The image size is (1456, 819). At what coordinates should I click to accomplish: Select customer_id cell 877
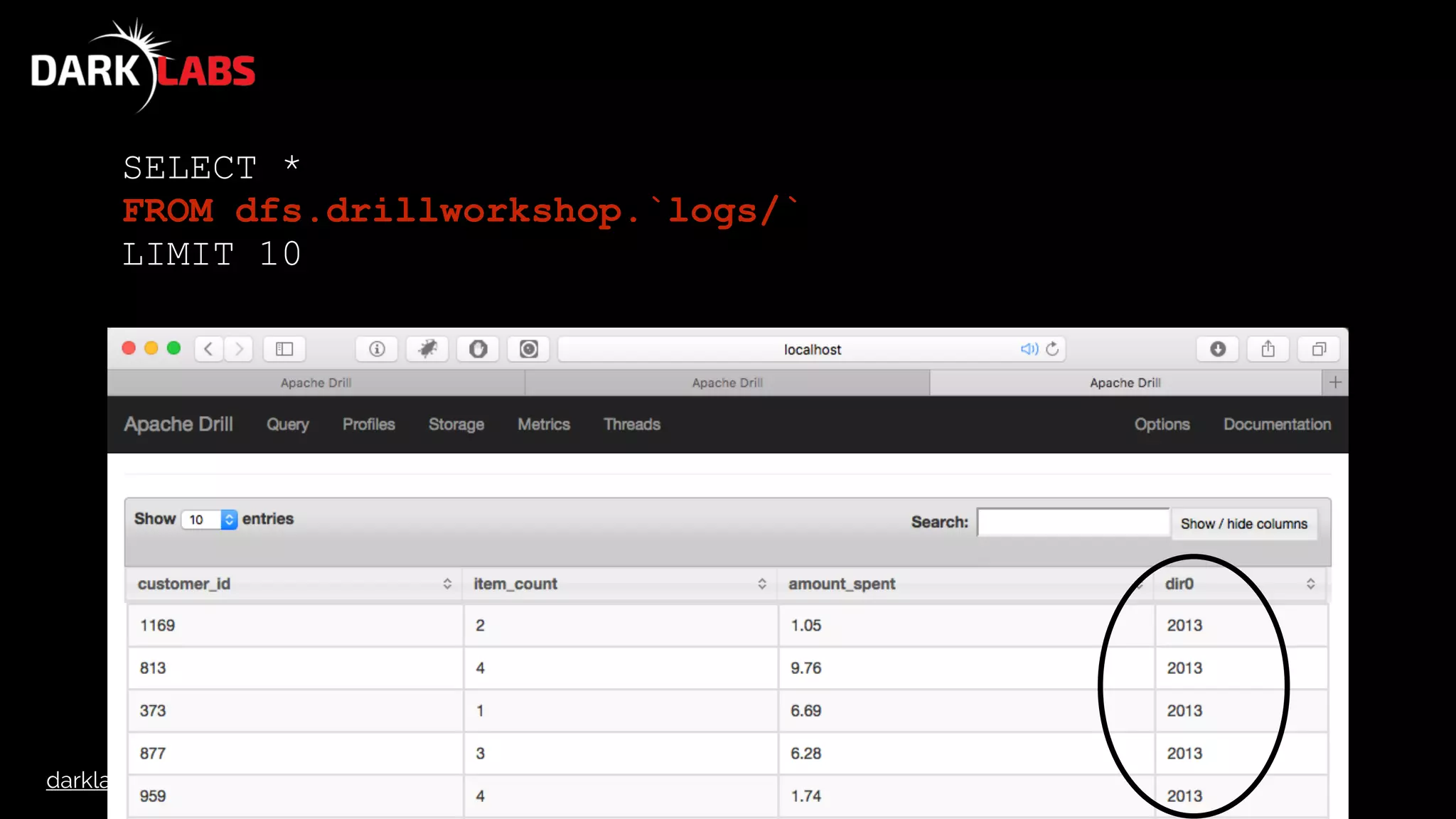pos(295,754)
